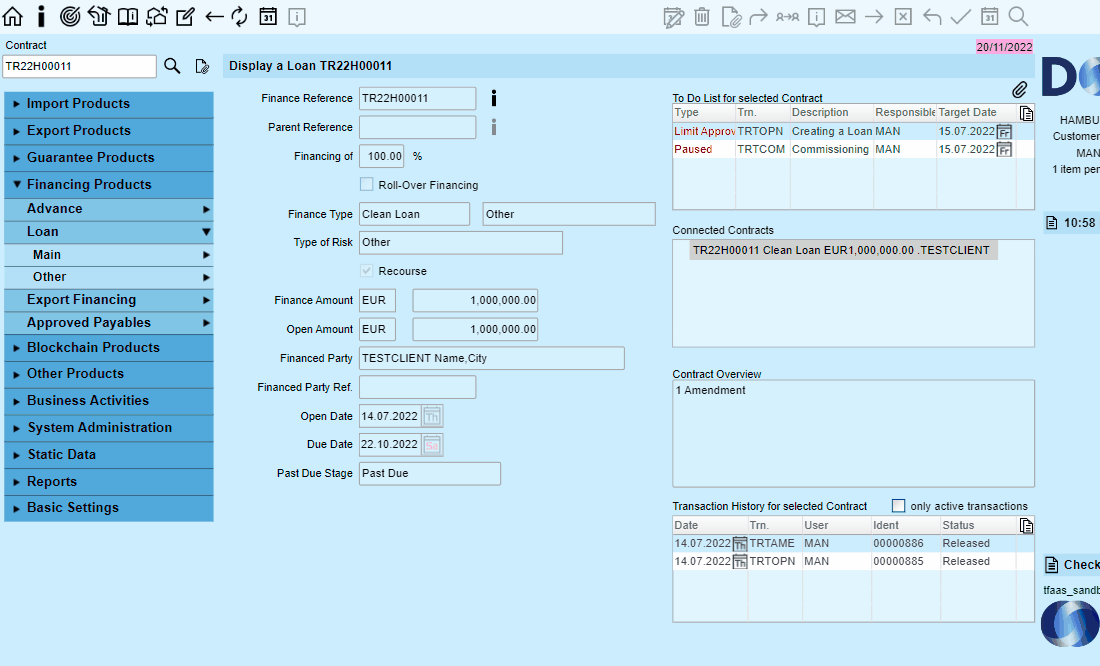Click the envelope mail icon
This screenshot has height=666, width=1100.
click(845, 16)
